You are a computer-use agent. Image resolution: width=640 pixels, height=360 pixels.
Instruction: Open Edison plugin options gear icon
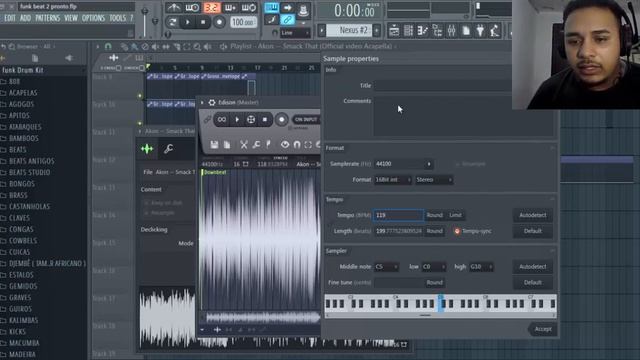pos(212,102)
